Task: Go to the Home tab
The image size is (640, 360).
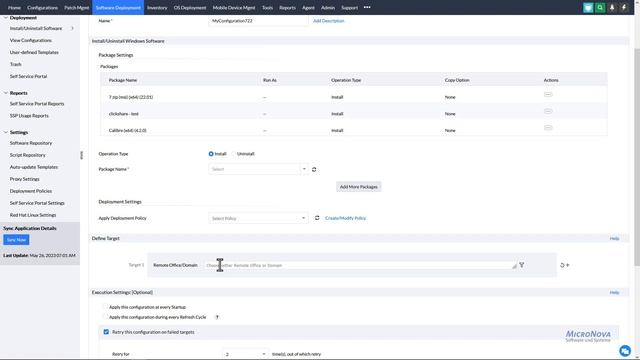Action: click(x=14, y=7)
